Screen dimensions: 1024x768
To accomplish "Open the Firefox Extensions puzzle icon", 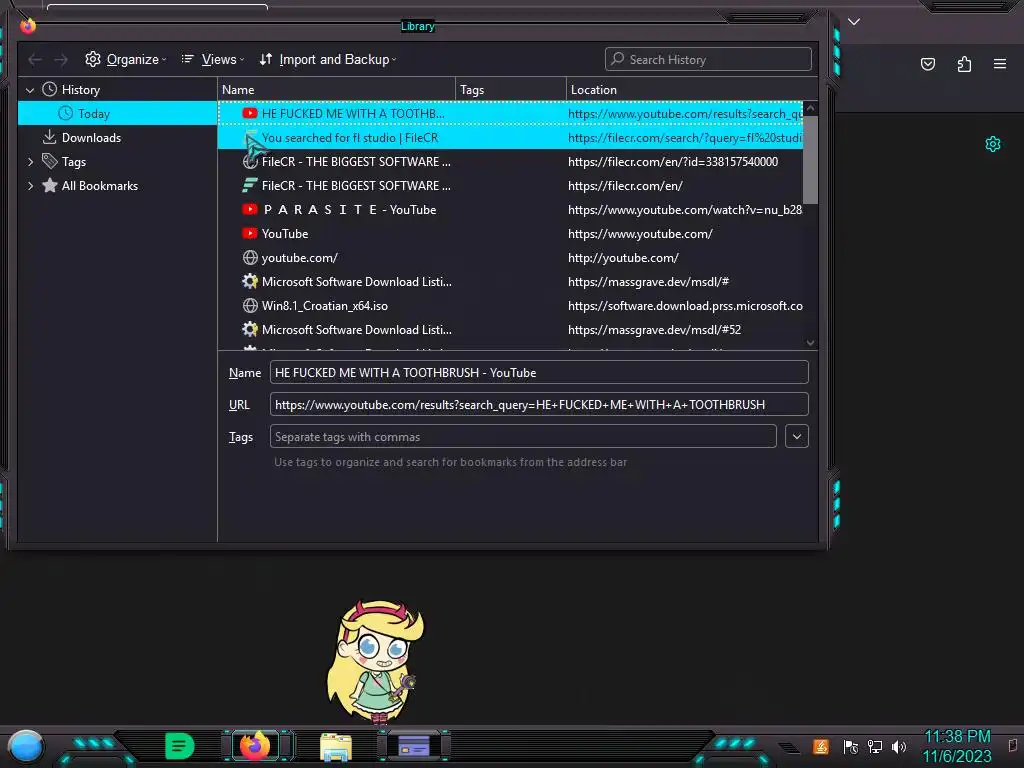I will [964, 64].
